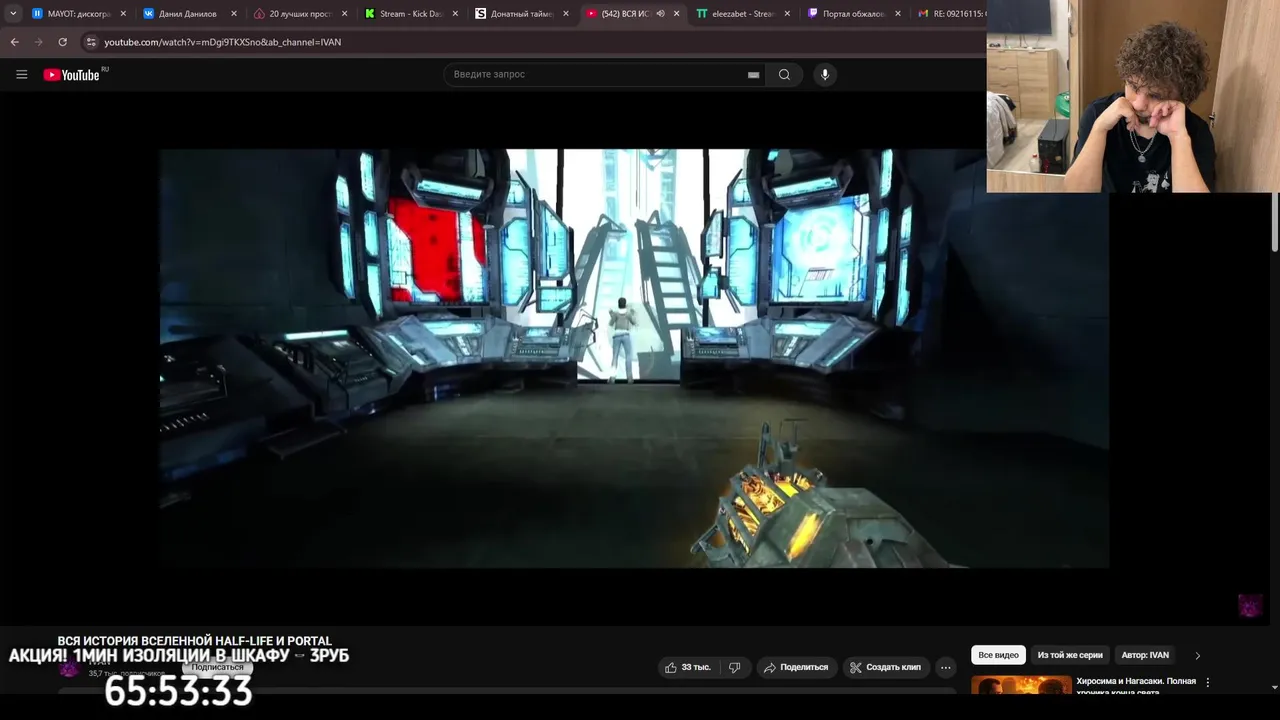
Task: Go forward with the browser forward arrow
Action: pos(38,42)
